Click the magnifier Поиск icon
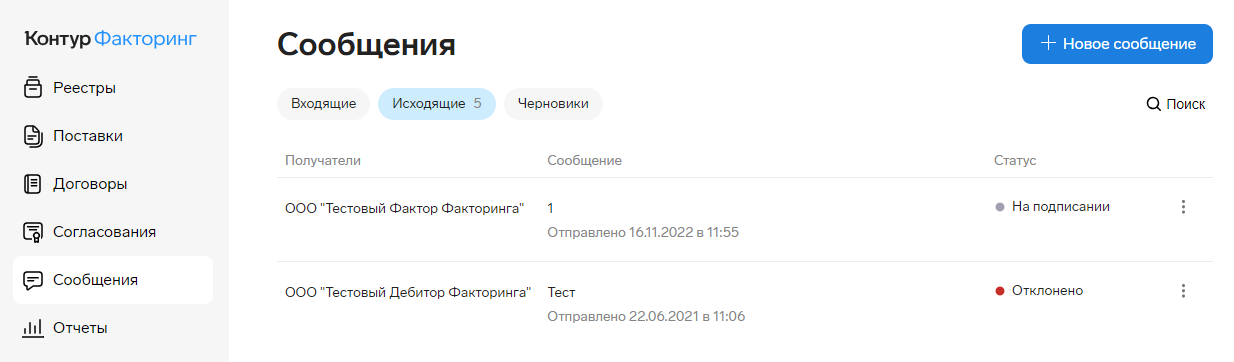 pos(1153,104)
